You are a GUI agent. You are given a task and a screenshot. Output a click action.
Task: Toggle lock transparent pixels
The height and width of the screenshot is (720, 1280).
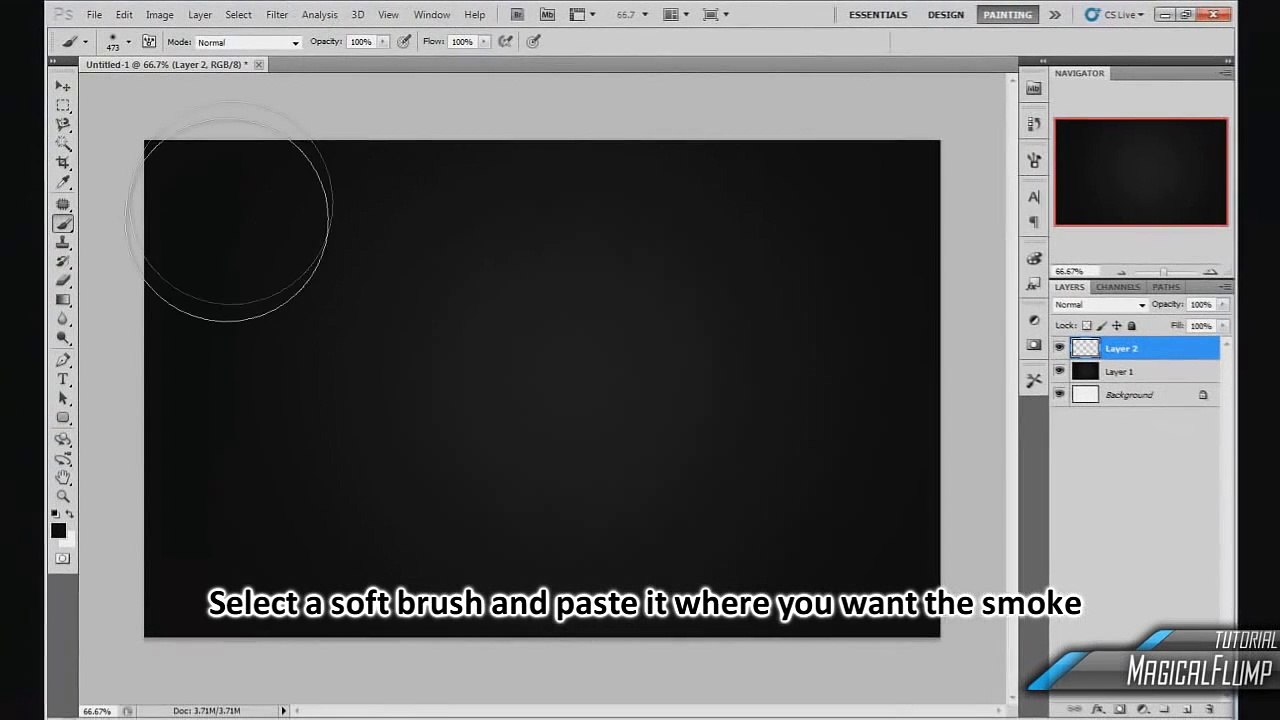[1087, 325]
